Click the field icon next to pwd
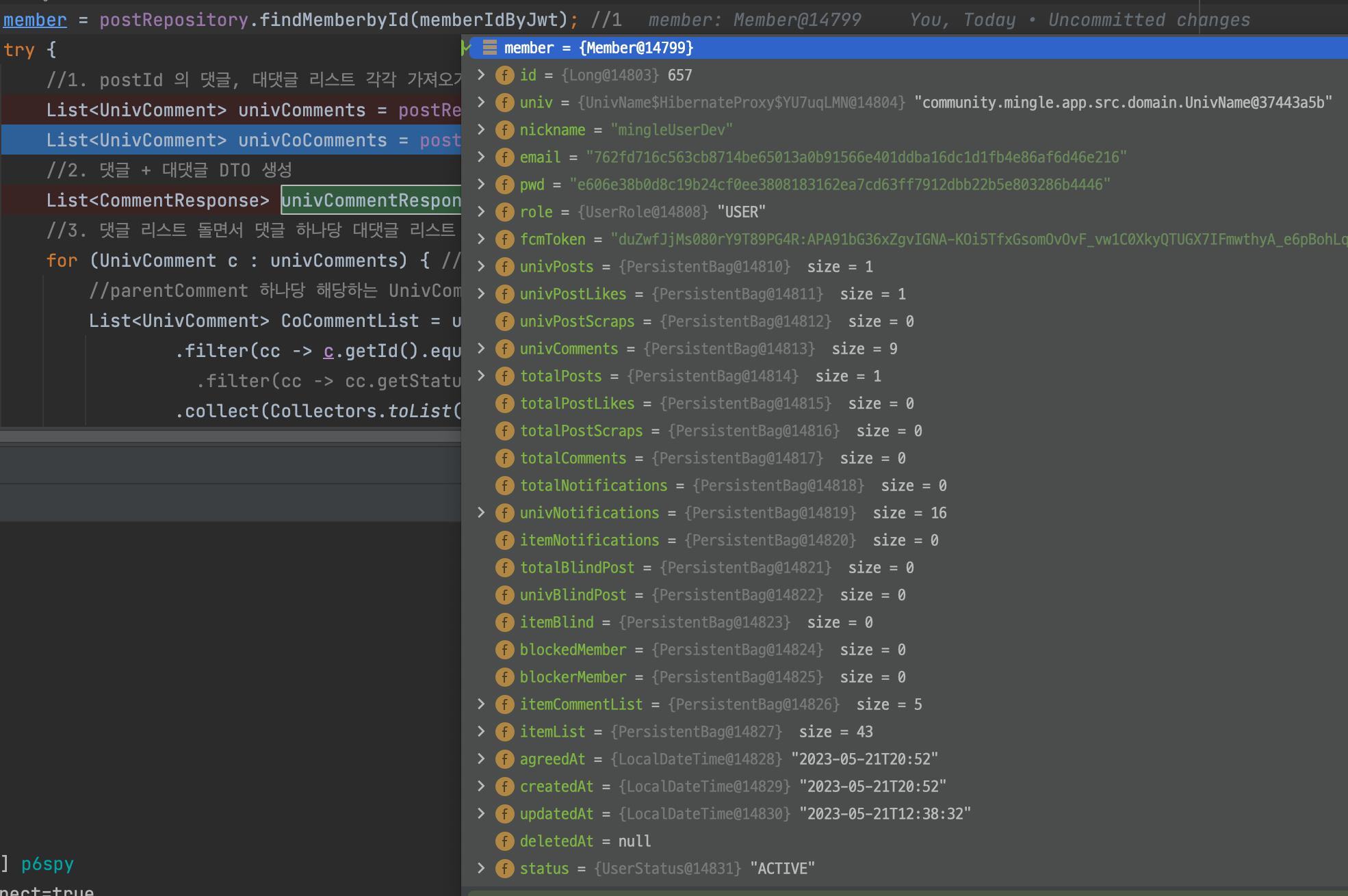 [x=505, y=185]
